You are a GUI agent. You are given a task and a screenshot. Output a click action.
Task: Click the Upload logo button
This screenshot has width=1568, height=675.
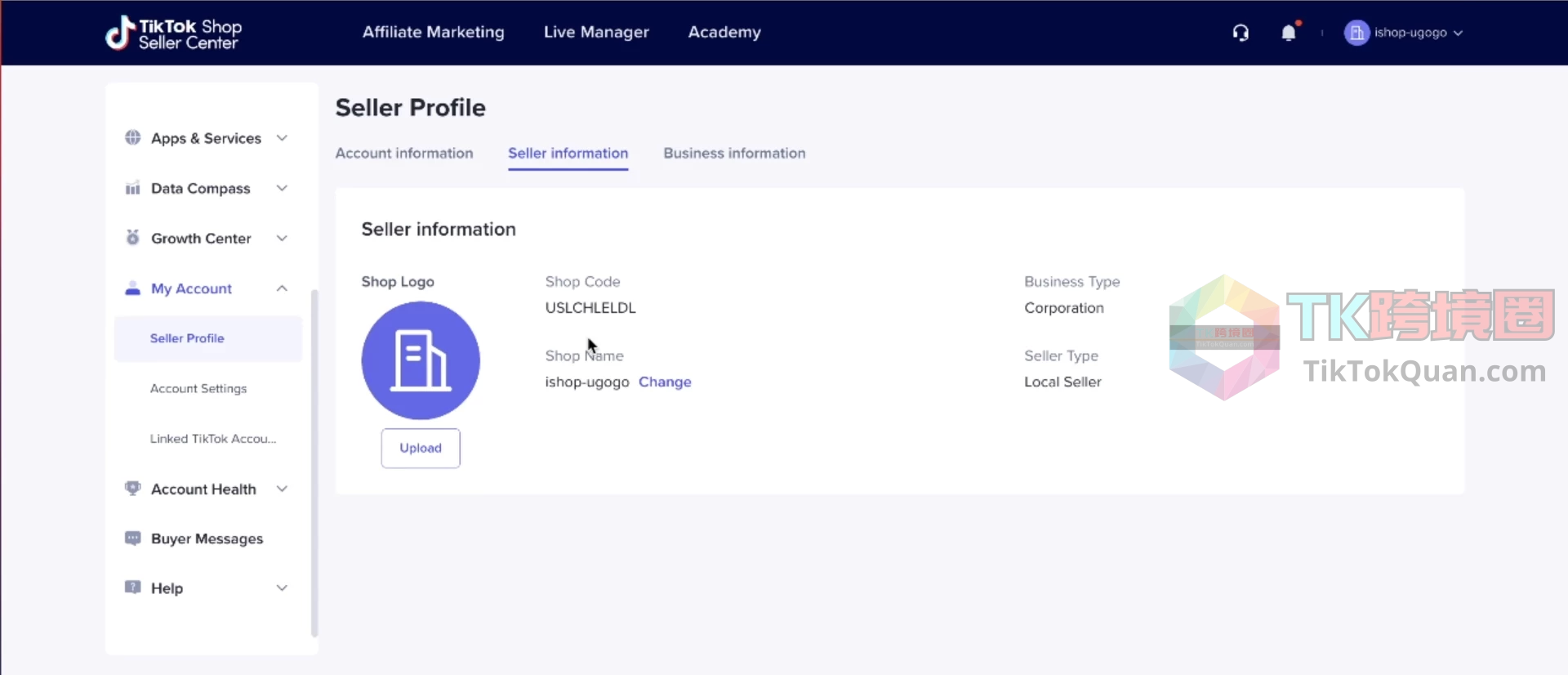(421, 448)
